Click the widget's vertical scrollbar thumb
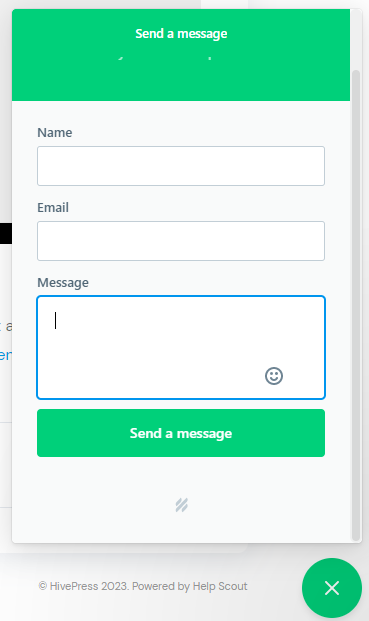 point(356,305)
